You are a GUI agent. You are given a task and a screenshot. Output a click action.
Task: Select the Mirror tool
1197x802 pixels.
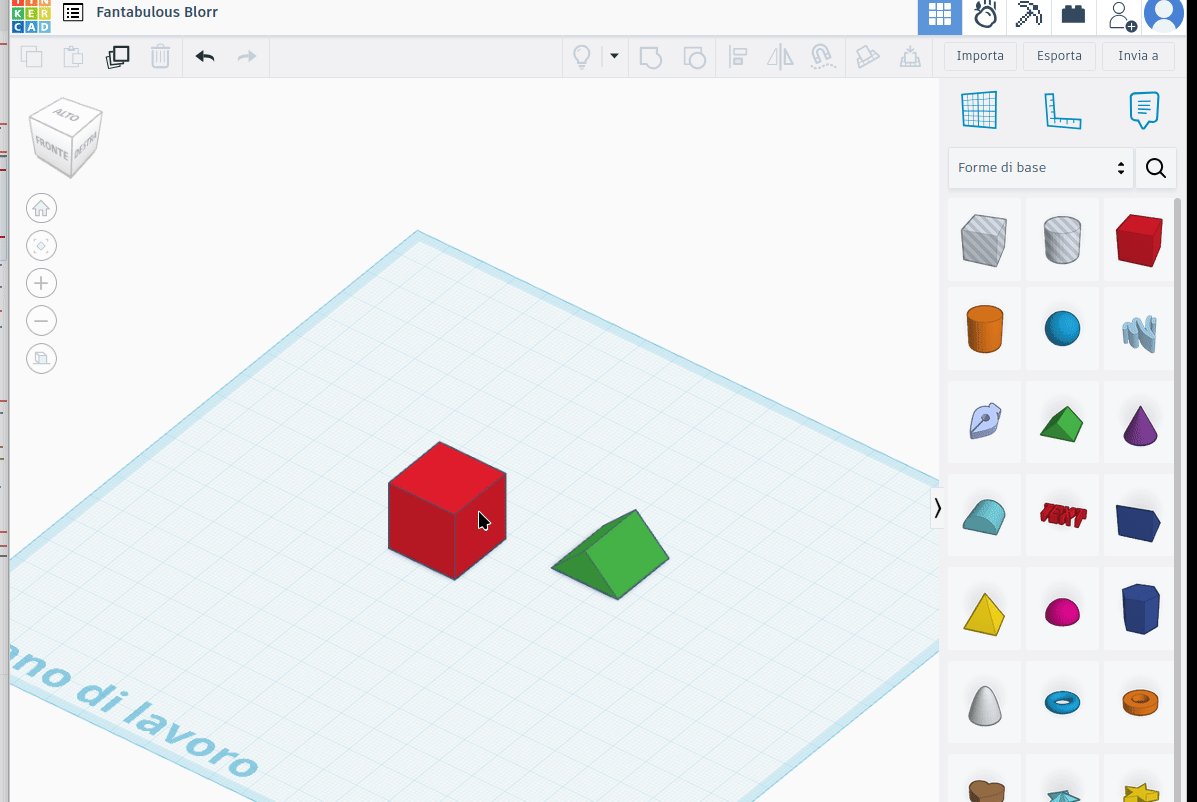pyautogui.click(x=779, y=57)
